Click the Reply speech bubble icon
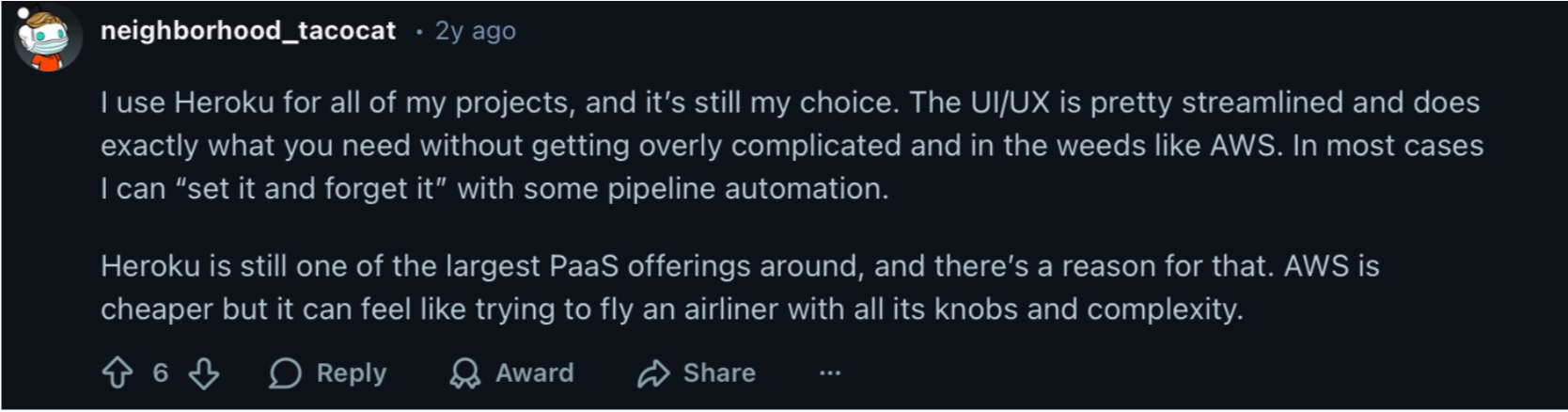The image size is (1568, 412). [285, 373]
